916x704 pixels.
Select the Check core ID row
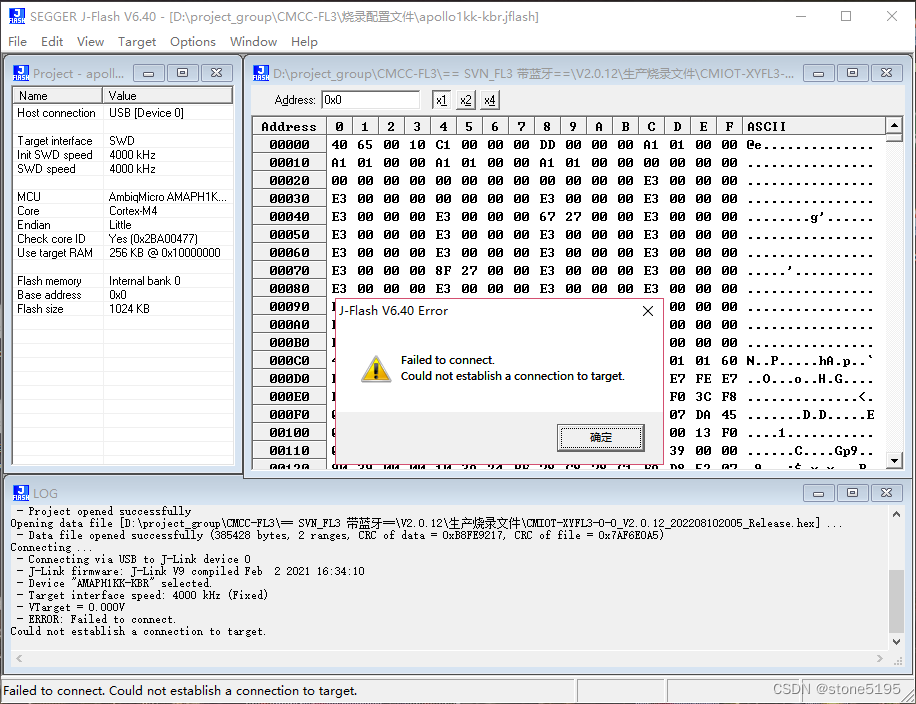pyautogui.click(x=123, y=239)
